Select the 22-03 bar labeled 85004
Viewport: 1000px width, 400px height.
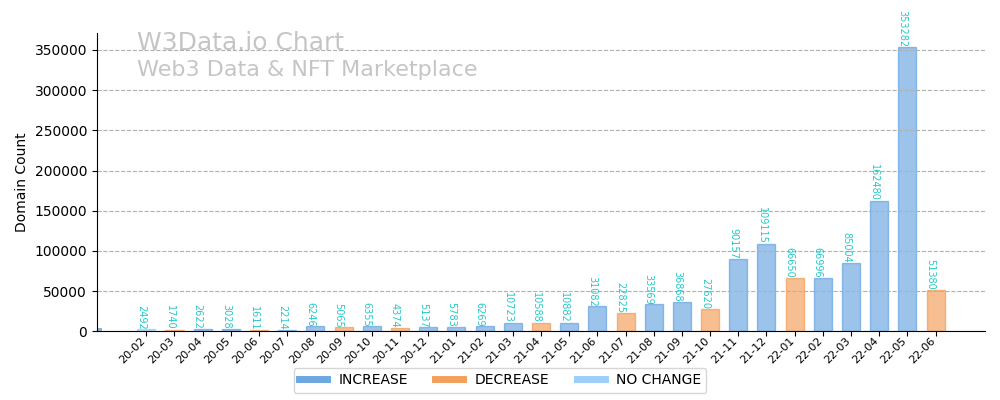[x=851, y=297]
